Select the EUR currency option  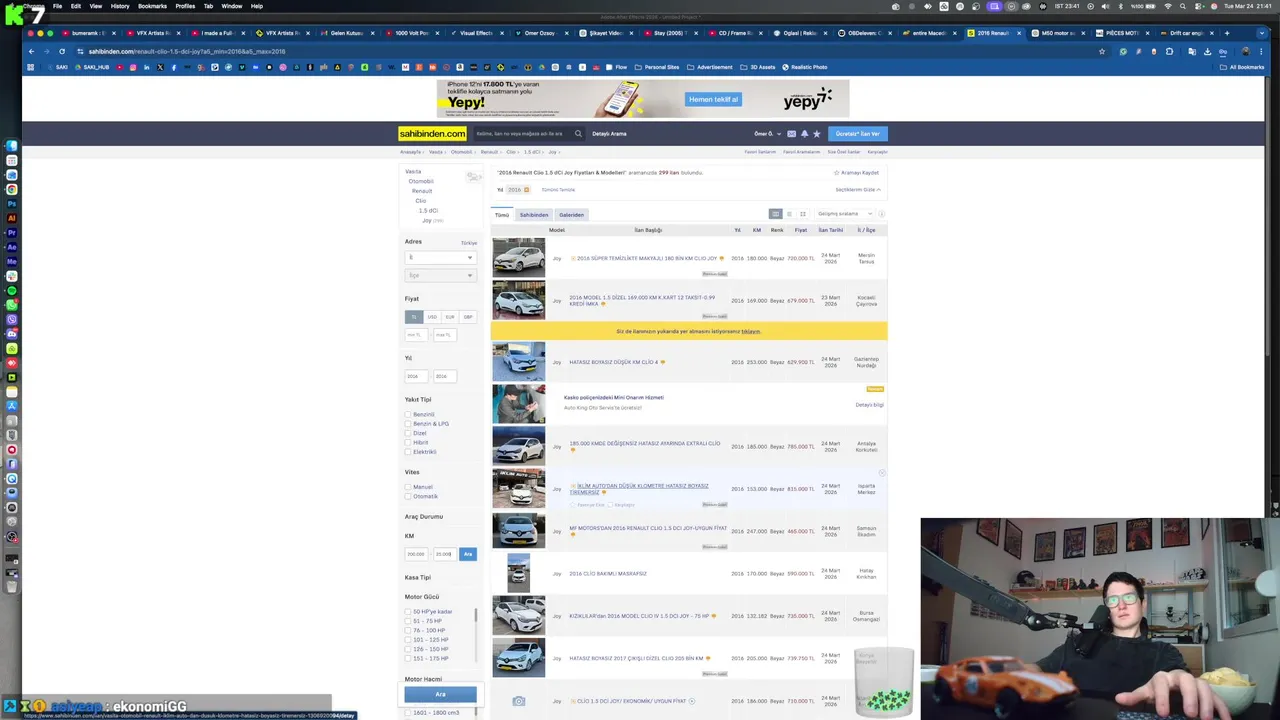pyautogui.click(x=450, y=317)
